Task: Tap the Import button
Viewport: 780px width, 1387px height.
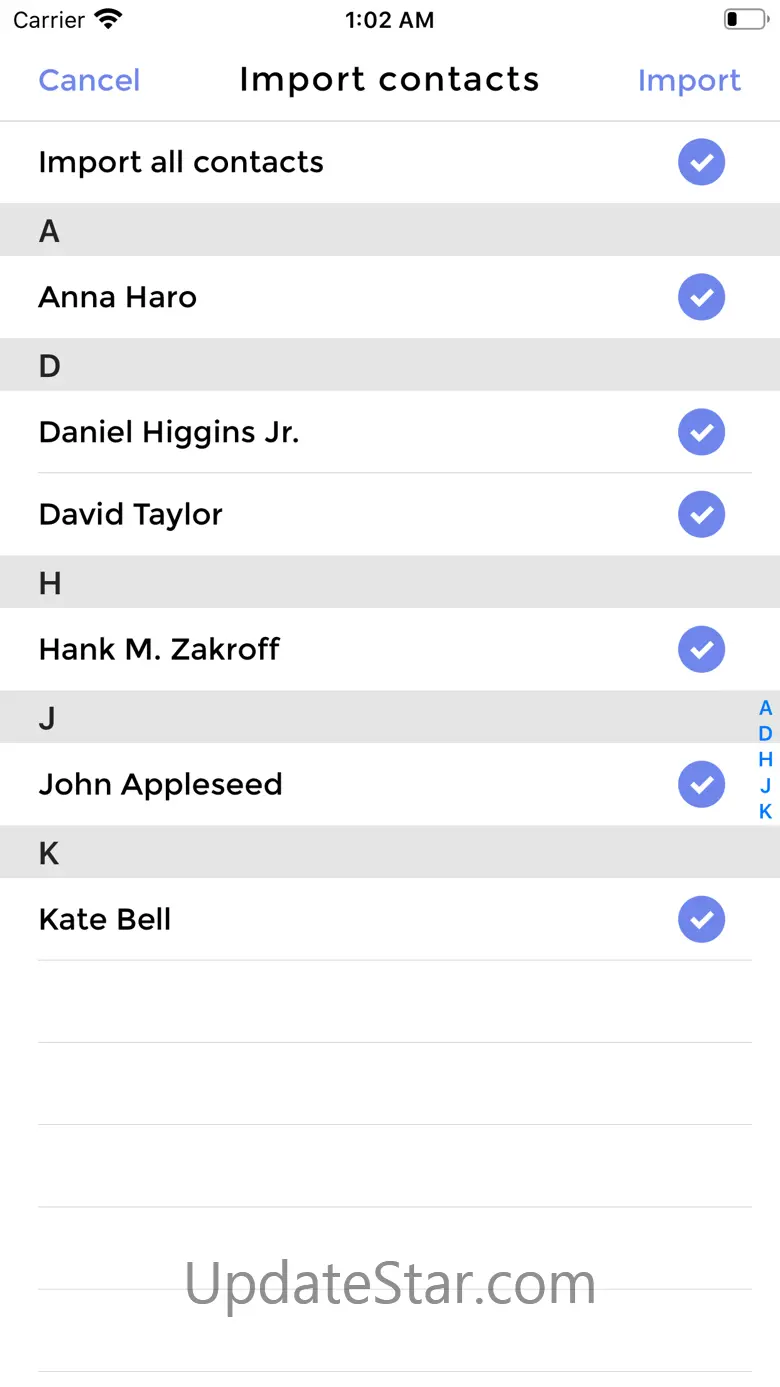Action: [689, 80]
